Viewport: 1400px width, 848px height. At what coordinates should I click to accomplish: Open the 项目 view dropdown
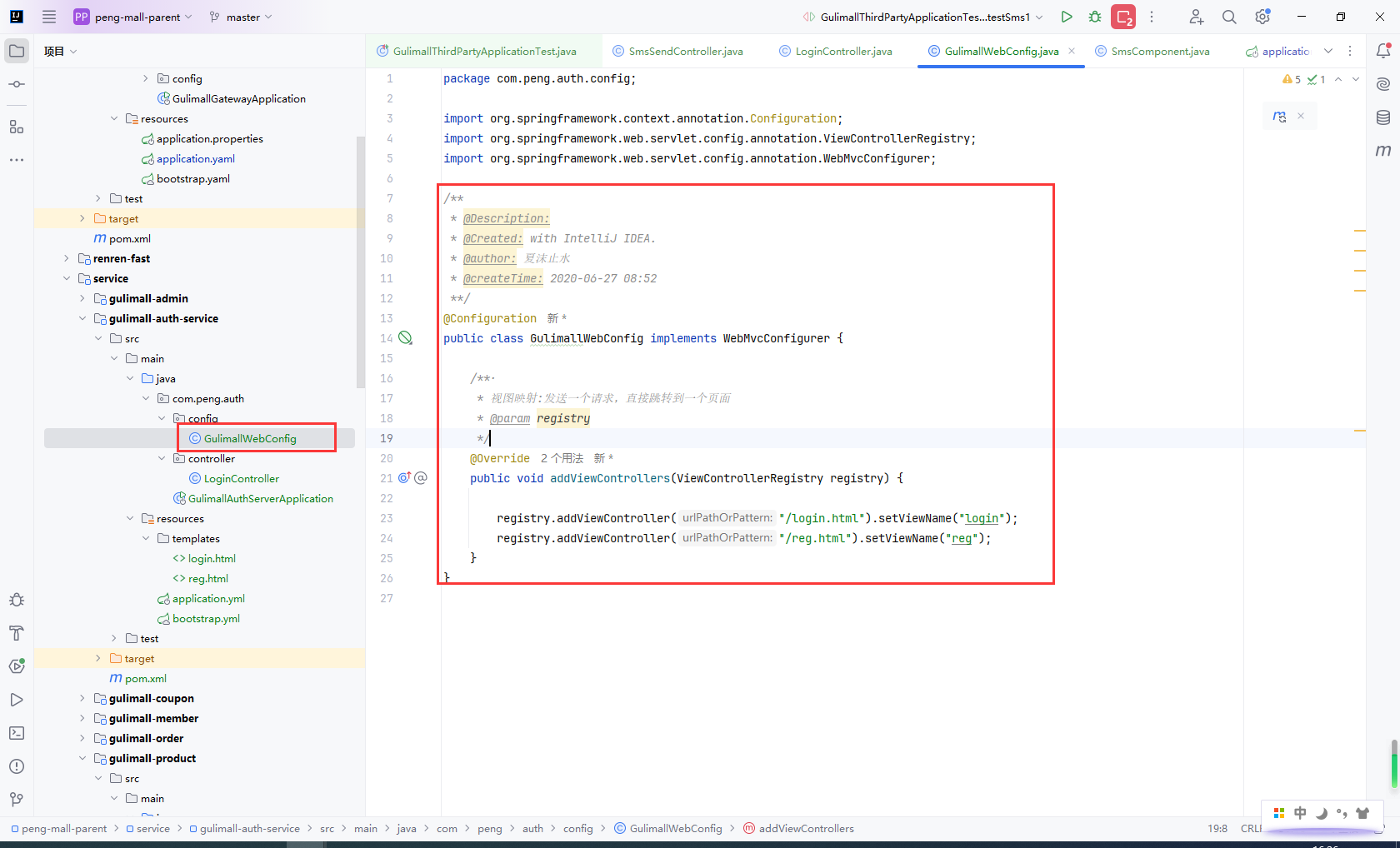point(60,51)
